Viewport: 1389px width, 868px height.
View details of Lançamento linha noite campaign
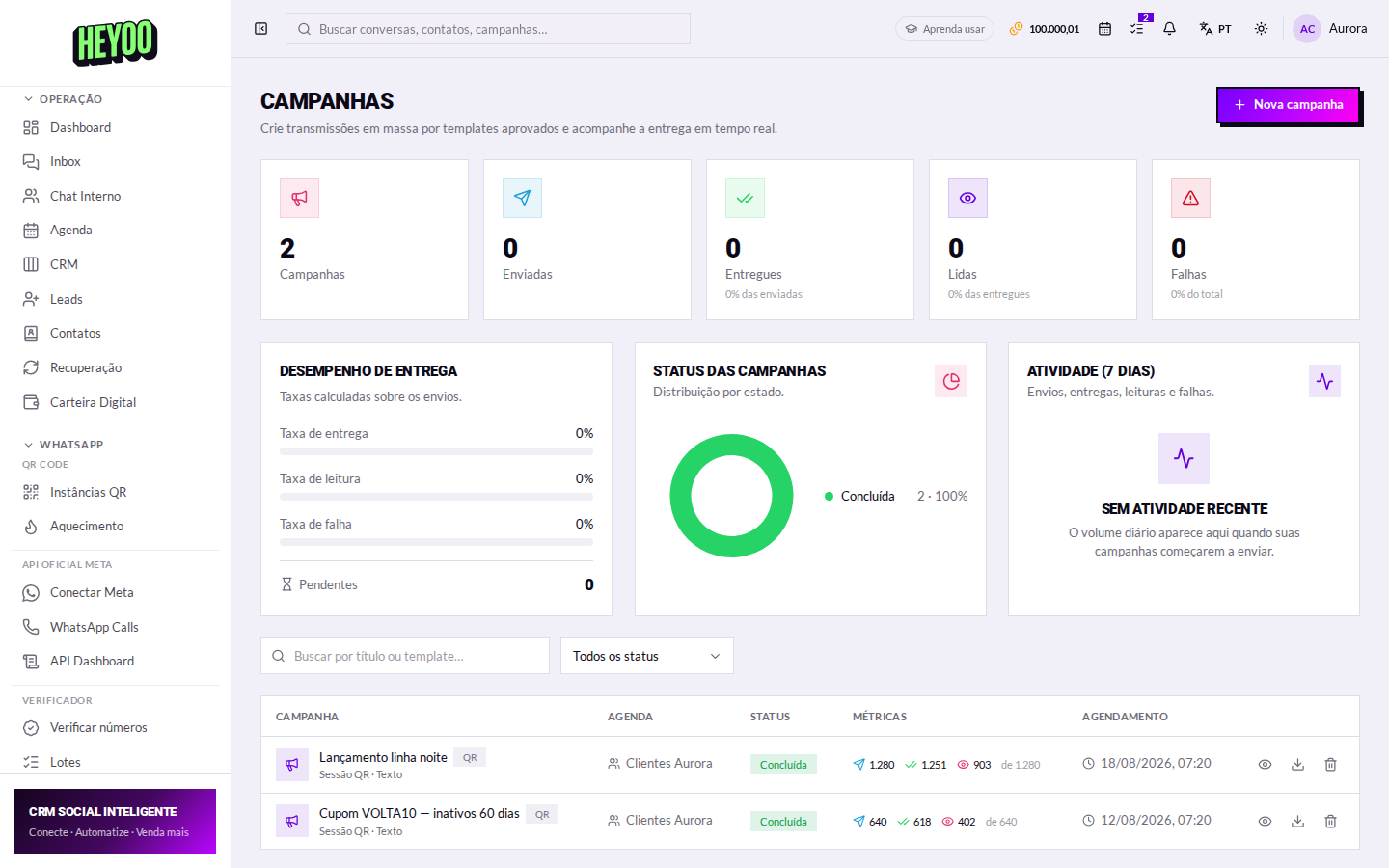[x=1265, y=764]
